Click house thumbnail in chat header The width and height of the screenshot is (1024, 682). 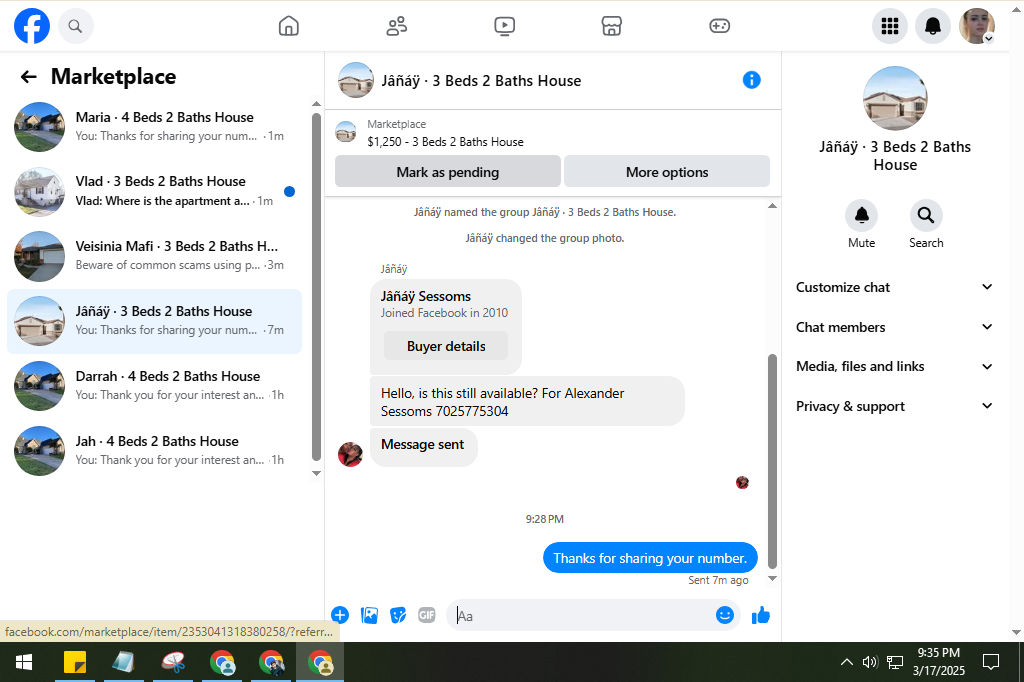(355, 80)
